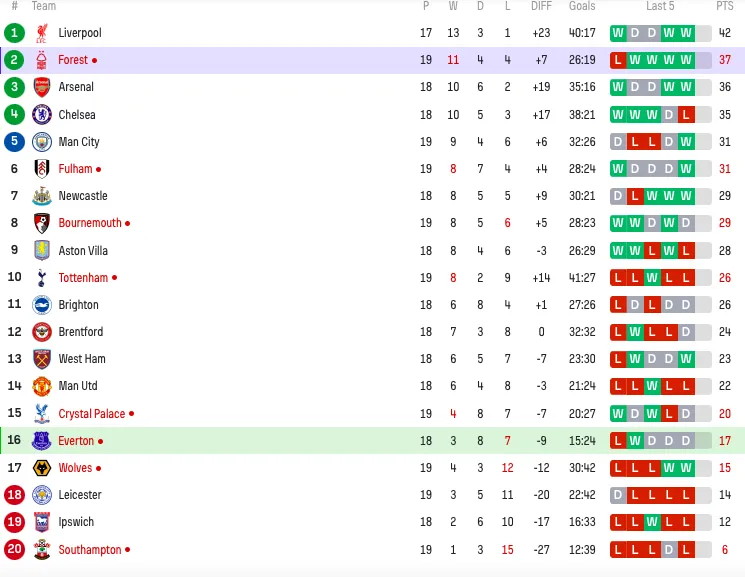Open the Forest team link
Viewport: 745px width, 577px height.
[x=73, y=60]
